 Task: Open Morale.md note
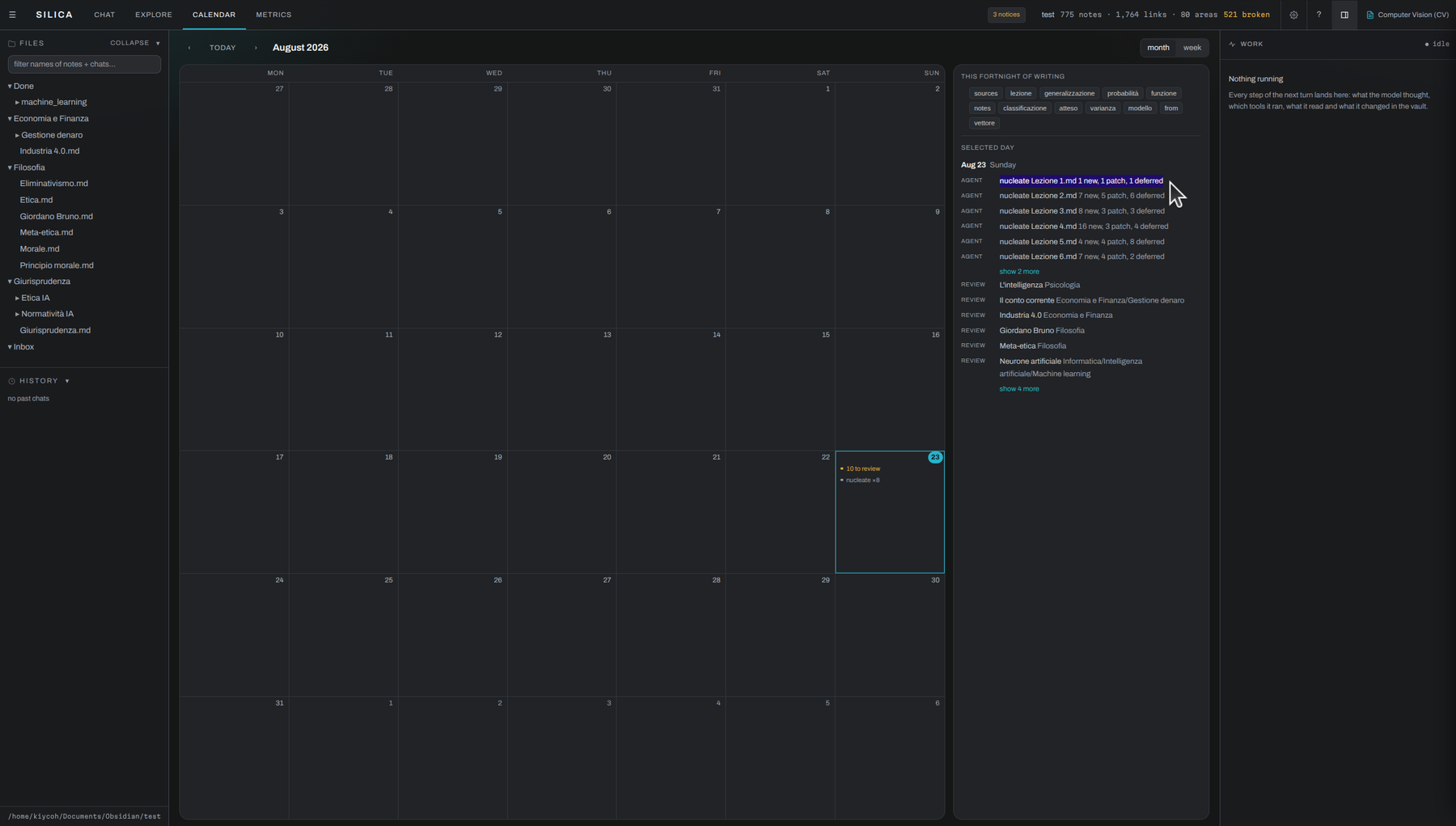[40, 249]
